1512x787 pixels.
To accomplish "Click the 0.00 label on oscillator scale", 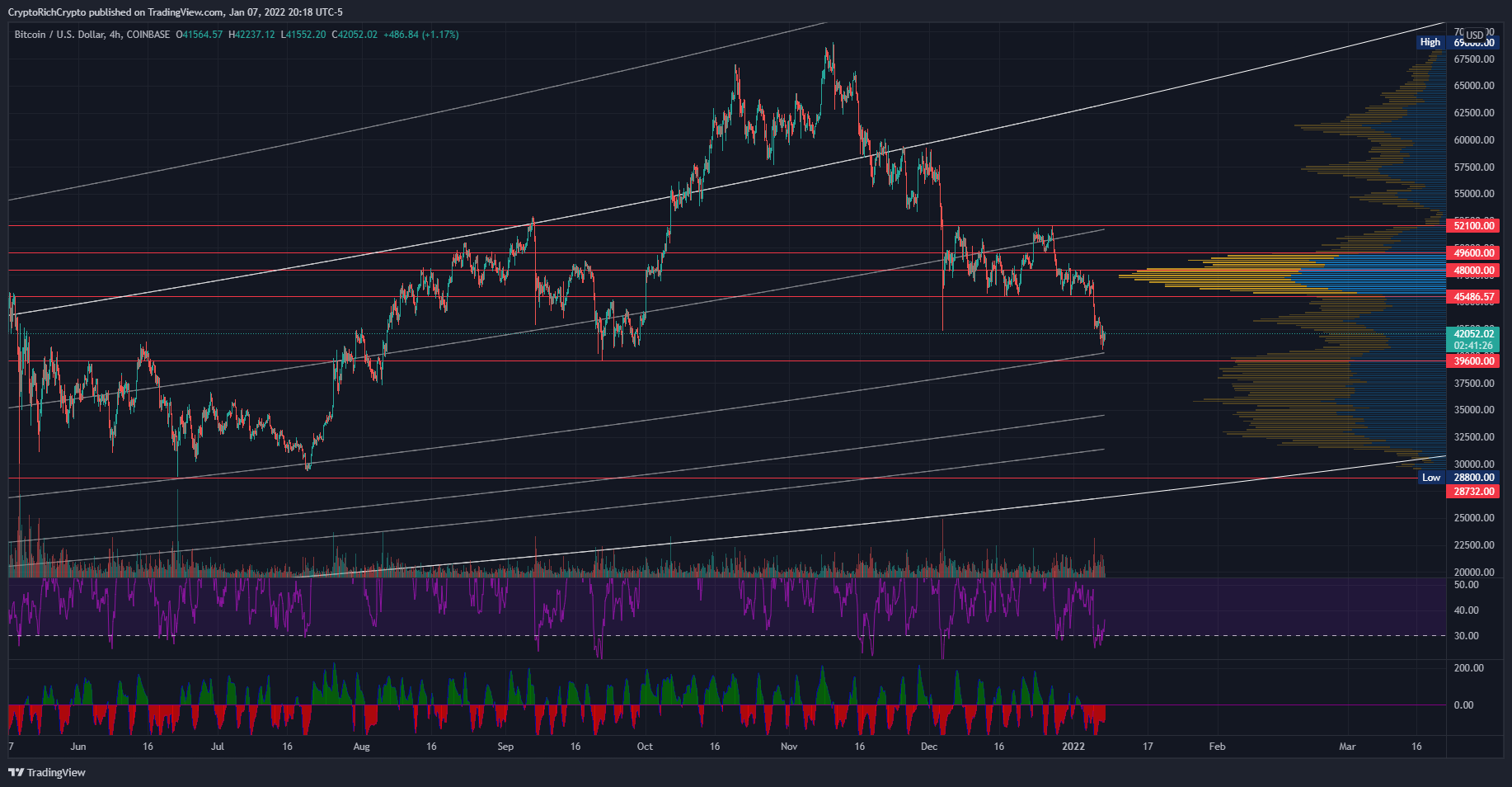I will (x=1463, y=705).
